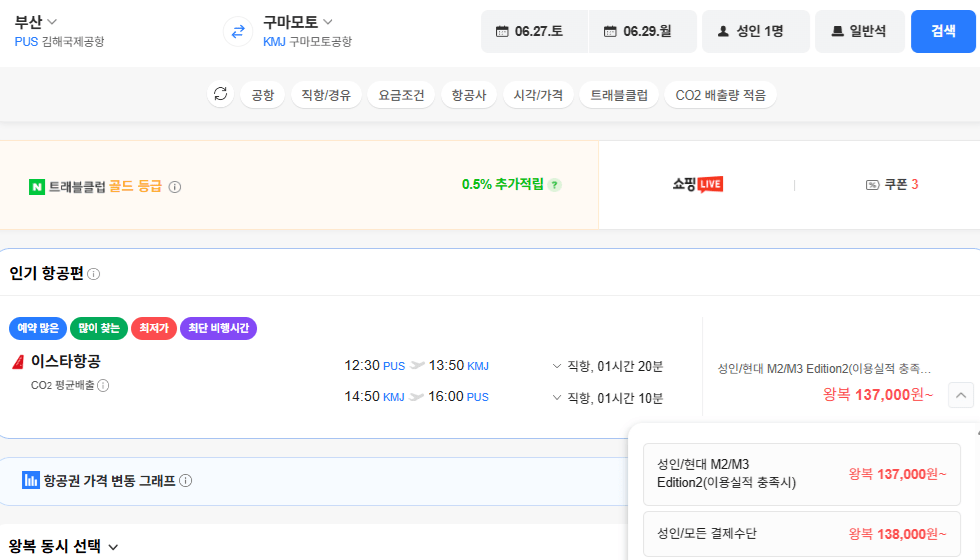Open the 쿠폰 3 coupons link
This screenshot has width=980, height=560.
[x=892, y=184]
